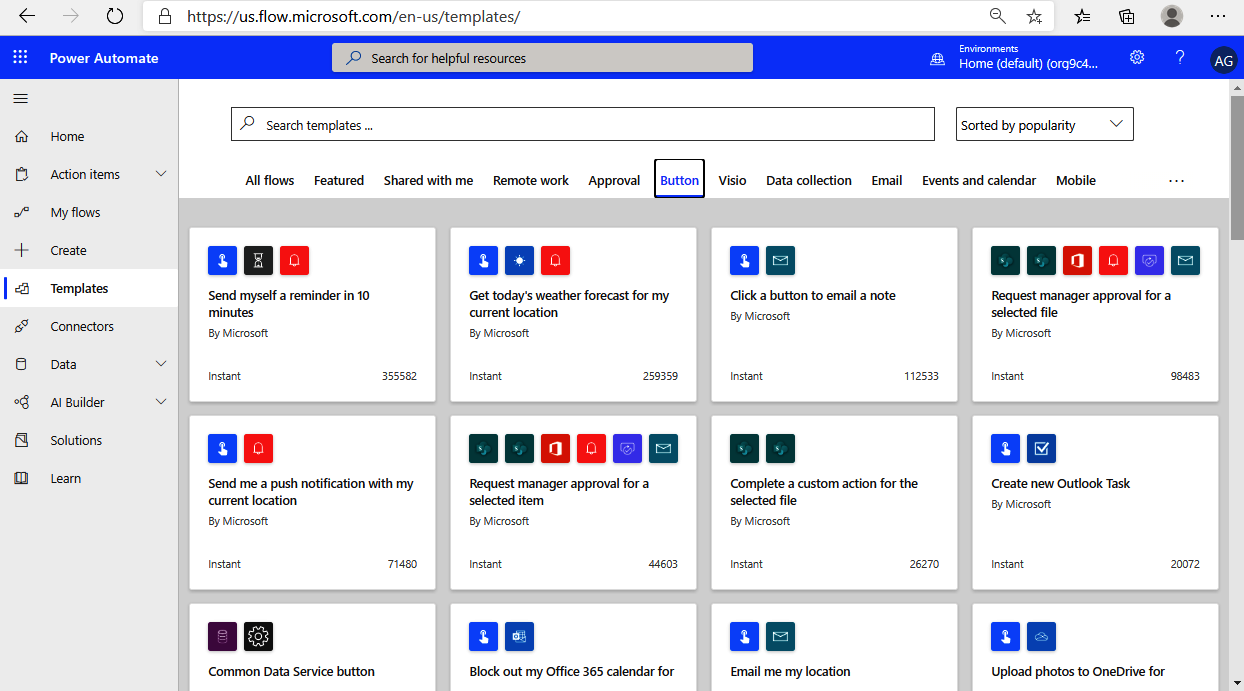The width and height of the screenshot is (1244, 691).
Task: Switch to the Data collection tab
Action: coord(809,181)
